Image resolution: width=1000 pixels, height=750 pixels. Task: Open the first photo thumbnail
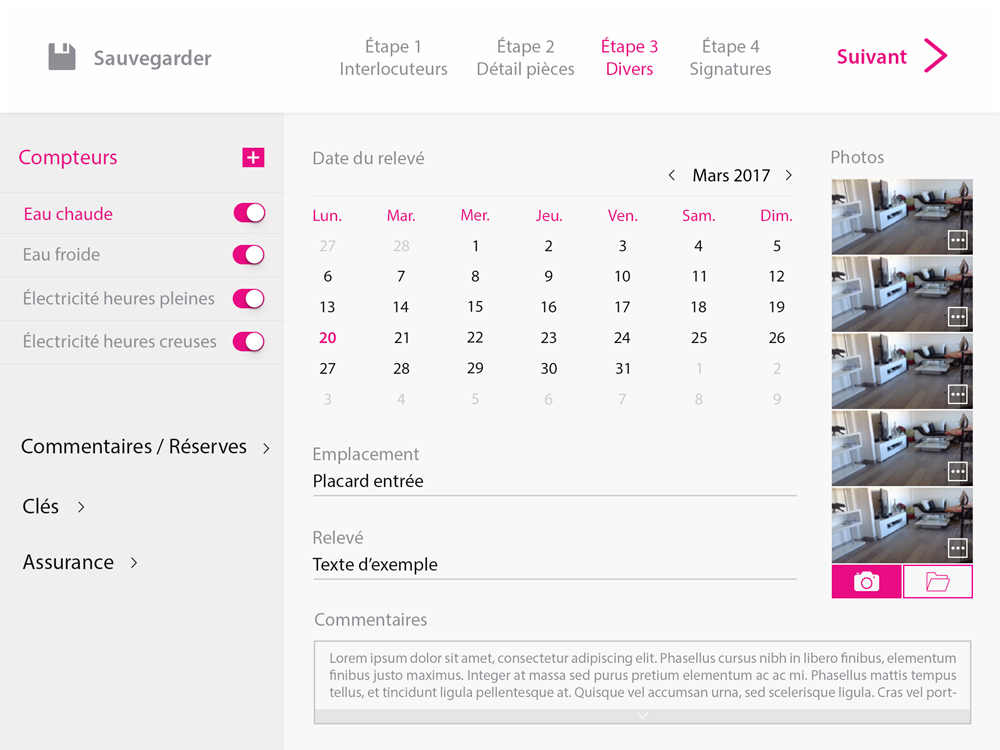point(902,217)
